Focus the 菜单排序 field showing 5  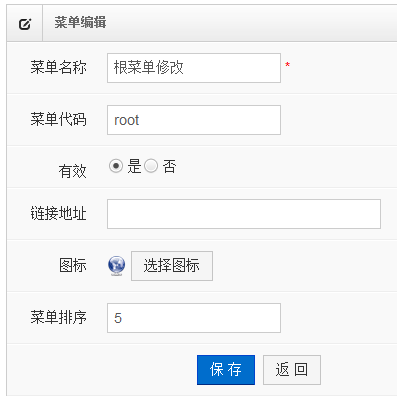(x=194, y=318)
